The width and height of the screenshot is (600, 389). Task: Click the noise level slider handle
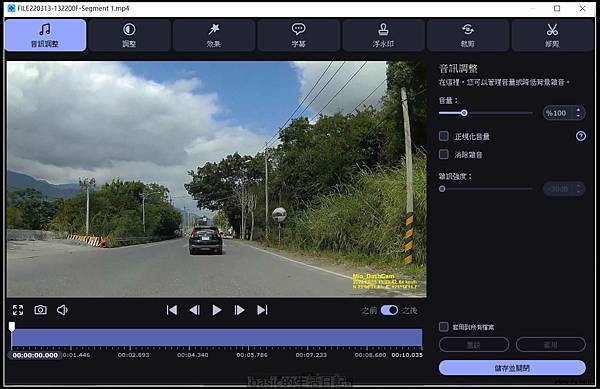point(442,189)
